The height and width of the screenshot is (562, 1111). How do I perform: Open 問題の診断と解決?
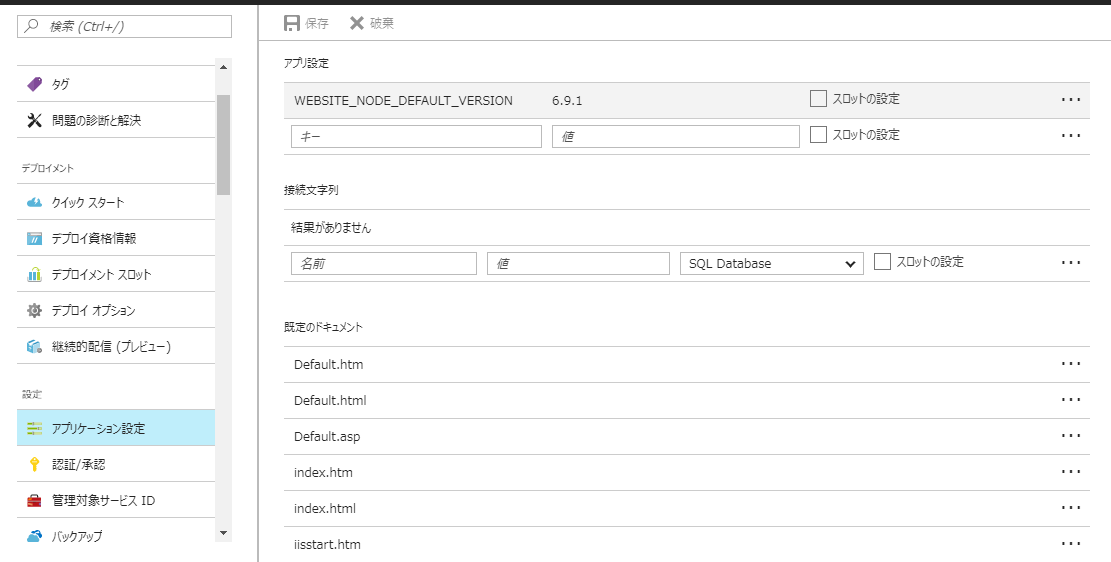[116, 120]
